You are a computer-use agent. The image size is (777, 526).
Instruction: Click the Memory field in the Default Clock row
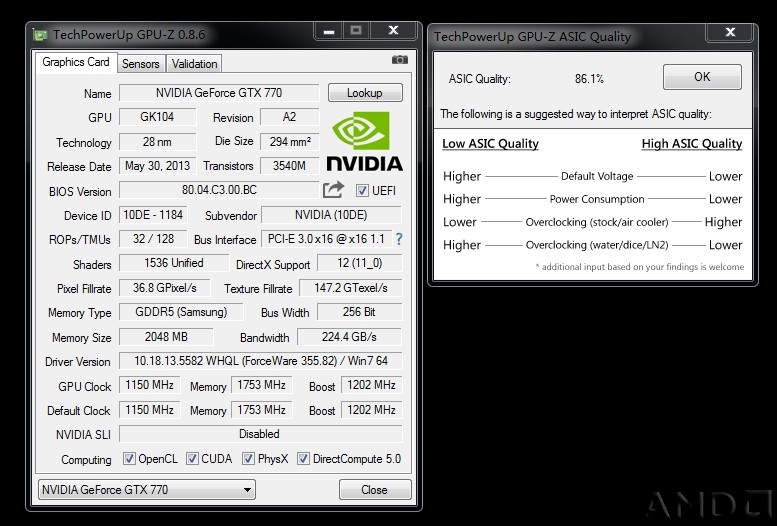(261, 410)
